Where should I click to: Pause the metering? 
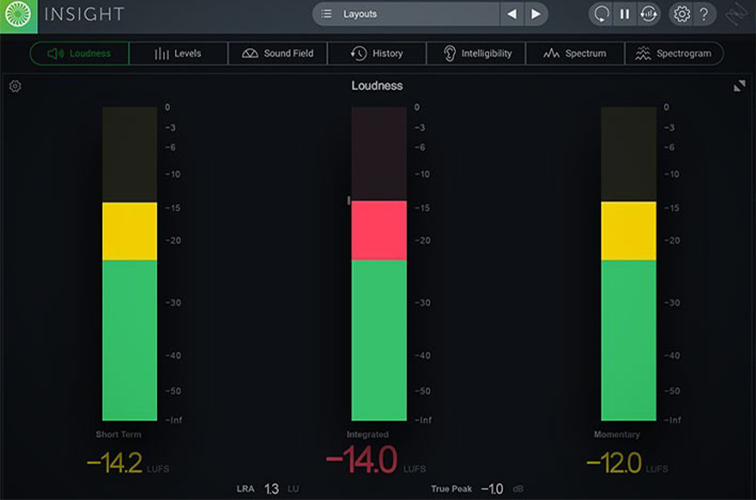(624, 14)
